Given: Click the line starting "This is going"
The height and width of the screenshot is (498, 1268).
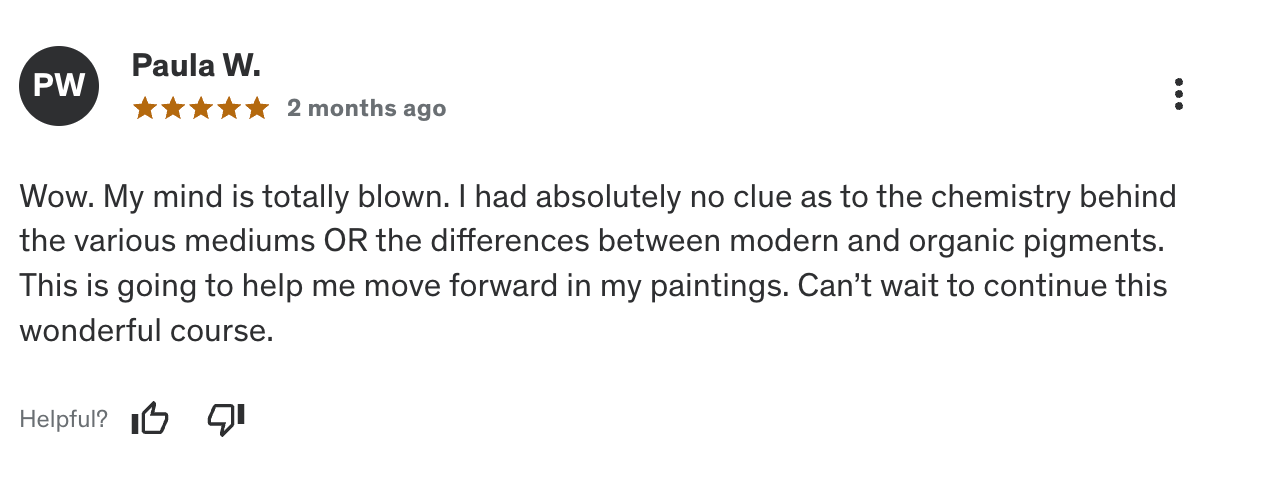Looking at the screenshot, I should click(593, 286).
